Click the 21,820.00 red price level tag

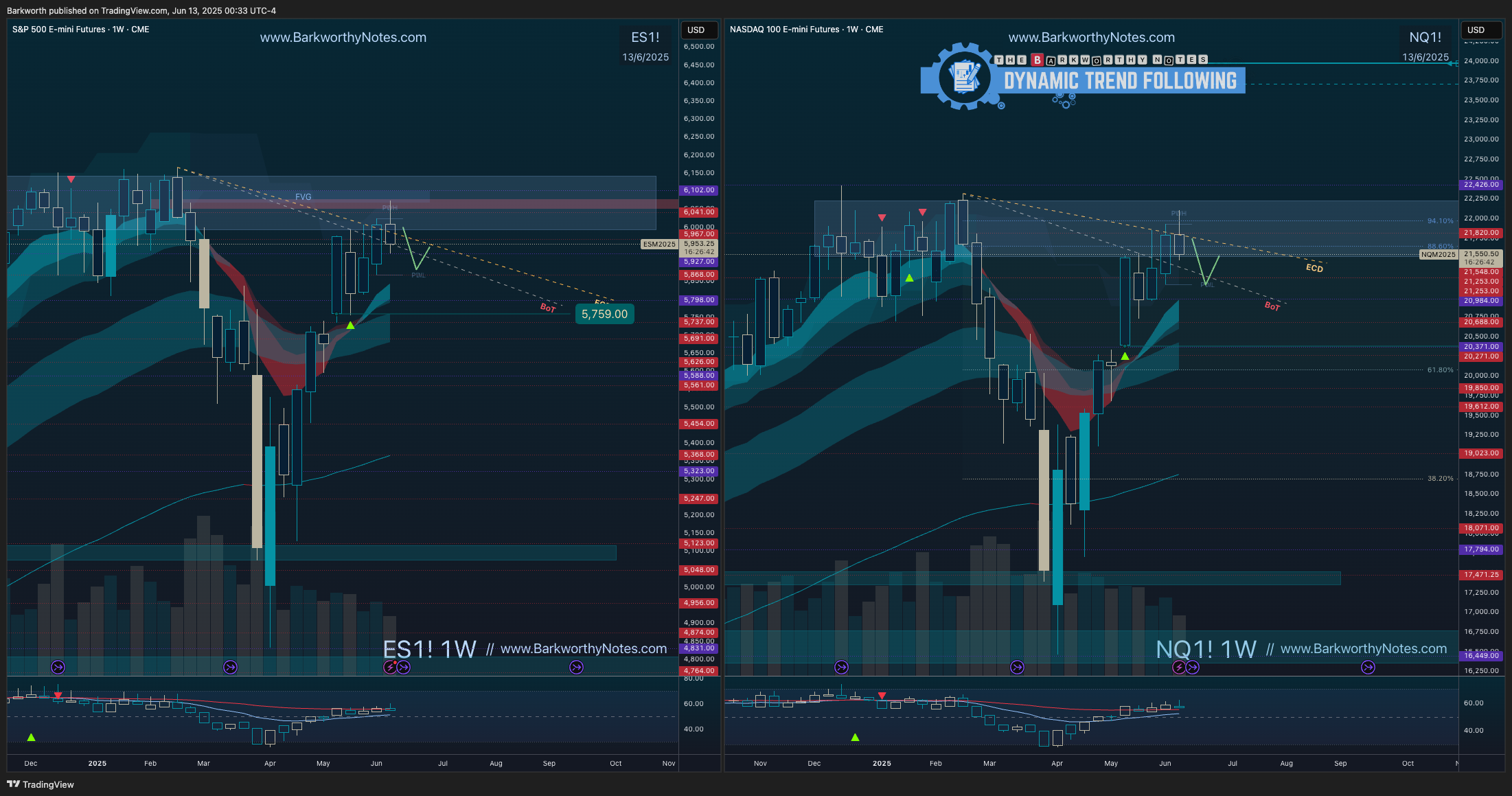pos(1481,233)
